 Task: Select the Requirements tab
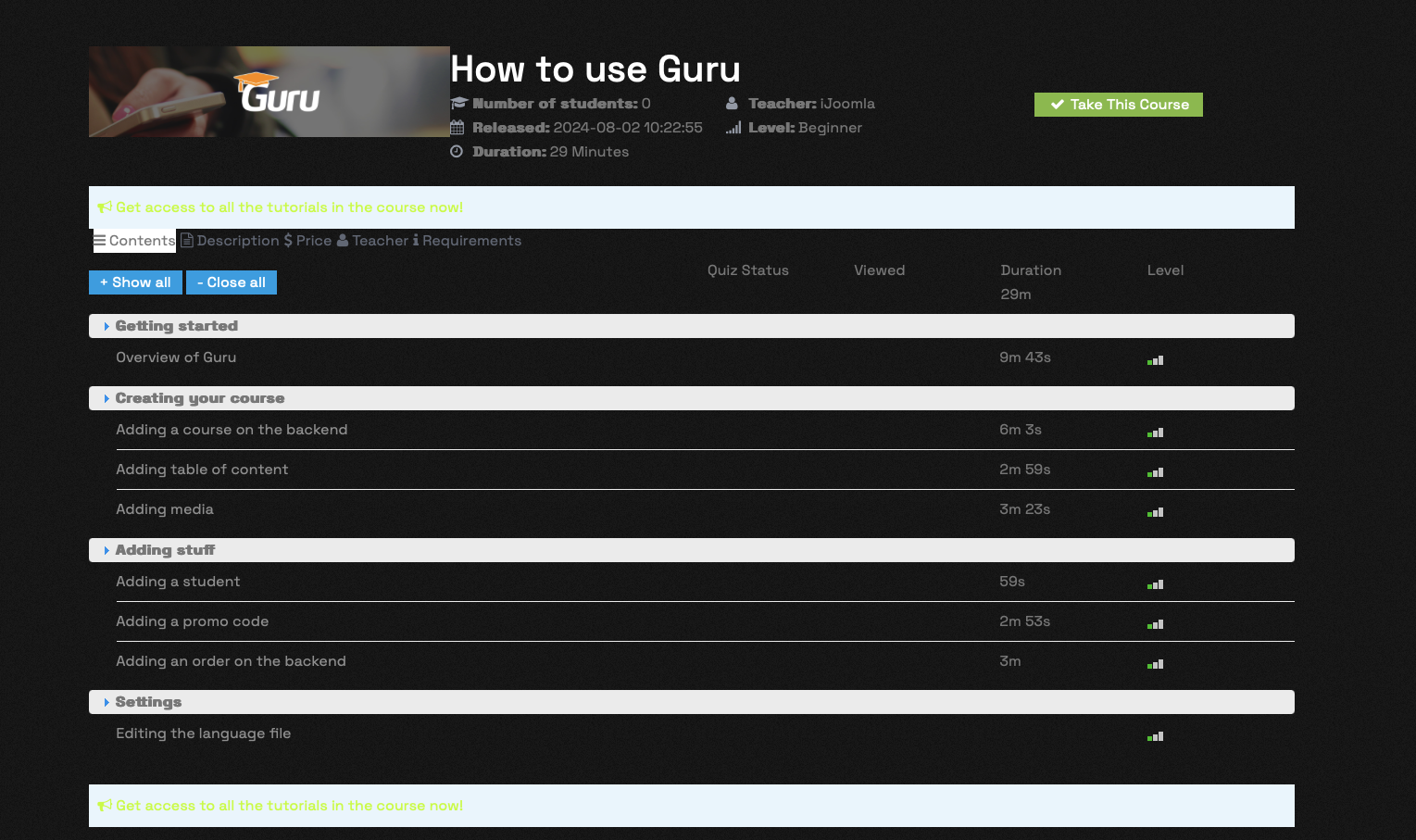pos(467,241)
